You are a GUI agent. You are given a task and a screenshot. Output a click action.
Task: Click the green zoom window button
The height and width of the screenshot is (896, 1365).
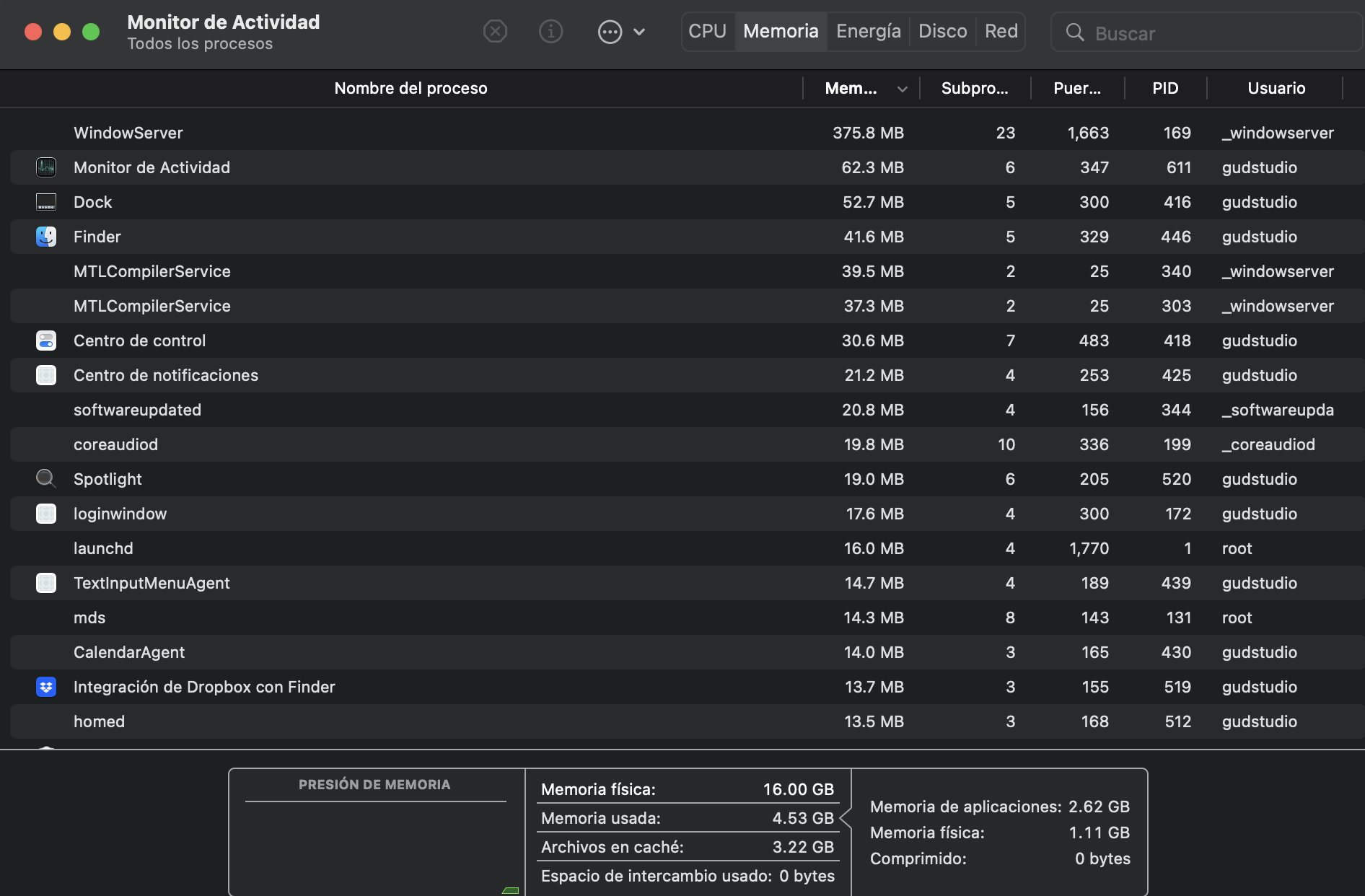(x=91, y=32)
